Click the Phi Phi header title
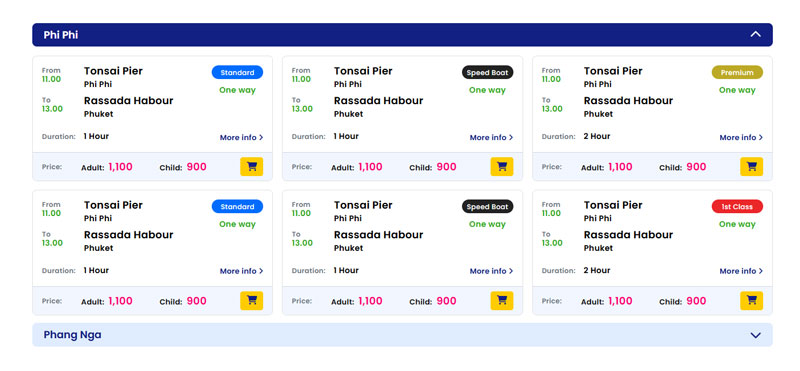 tap(61, 35)
